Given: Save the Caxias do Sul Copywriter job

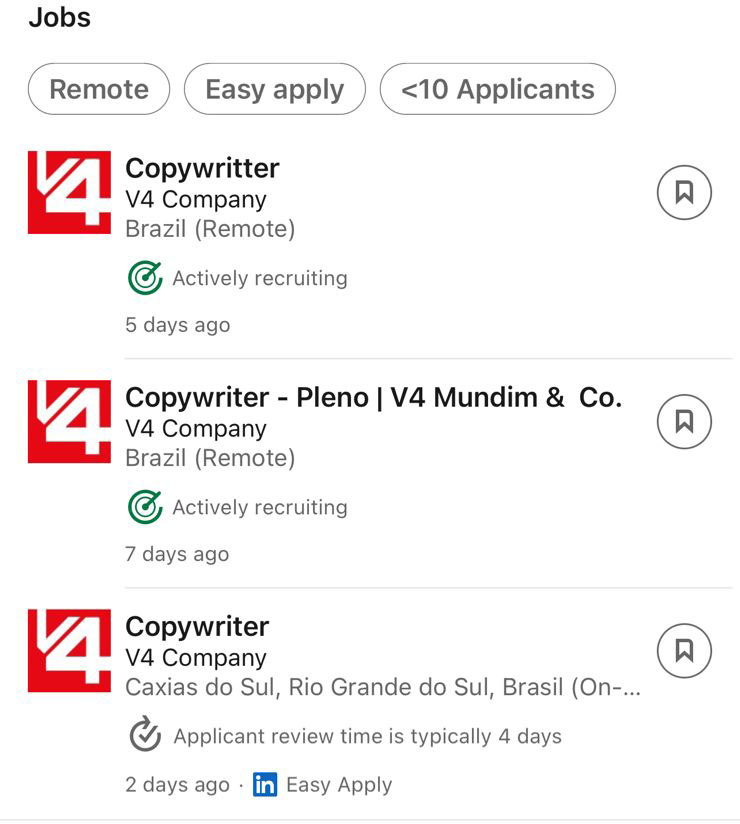Looking at the screenshot, I should coord(684,651).
